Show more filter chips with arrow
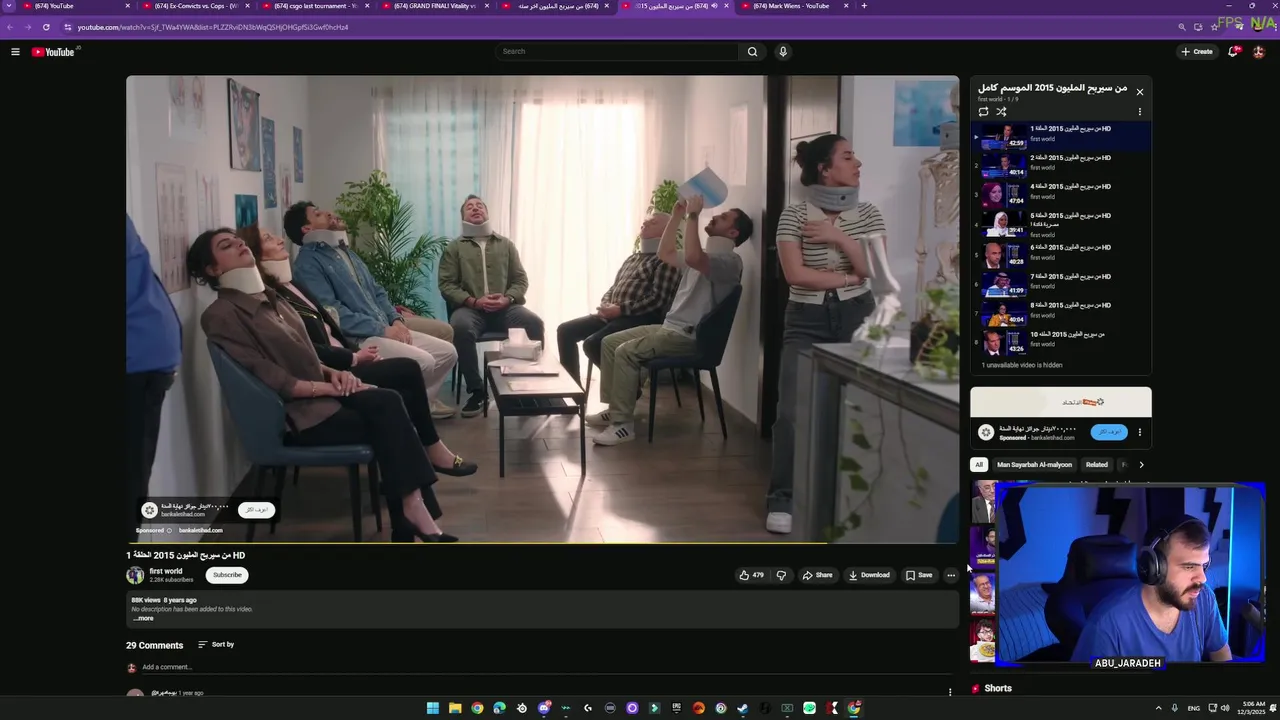 (1141, 464)
